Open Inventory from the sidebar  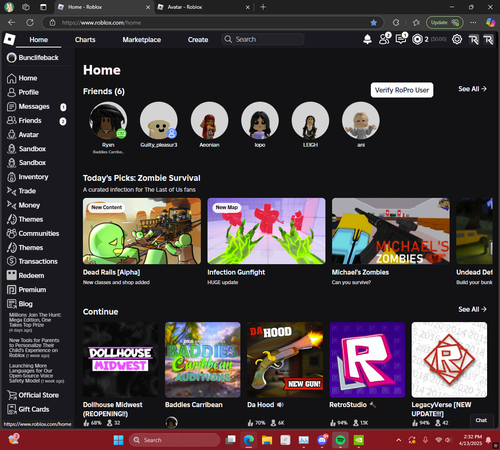[x=27, y=177]
